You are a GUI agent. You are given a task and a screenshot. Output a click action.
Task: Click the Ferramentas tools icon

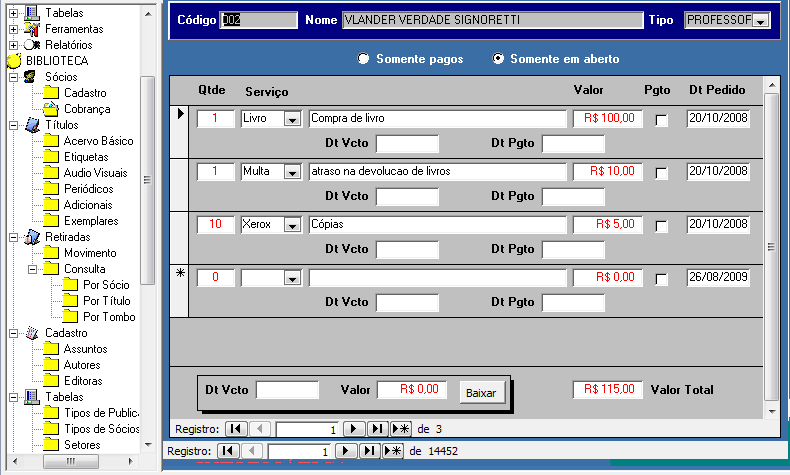(32, 29)
